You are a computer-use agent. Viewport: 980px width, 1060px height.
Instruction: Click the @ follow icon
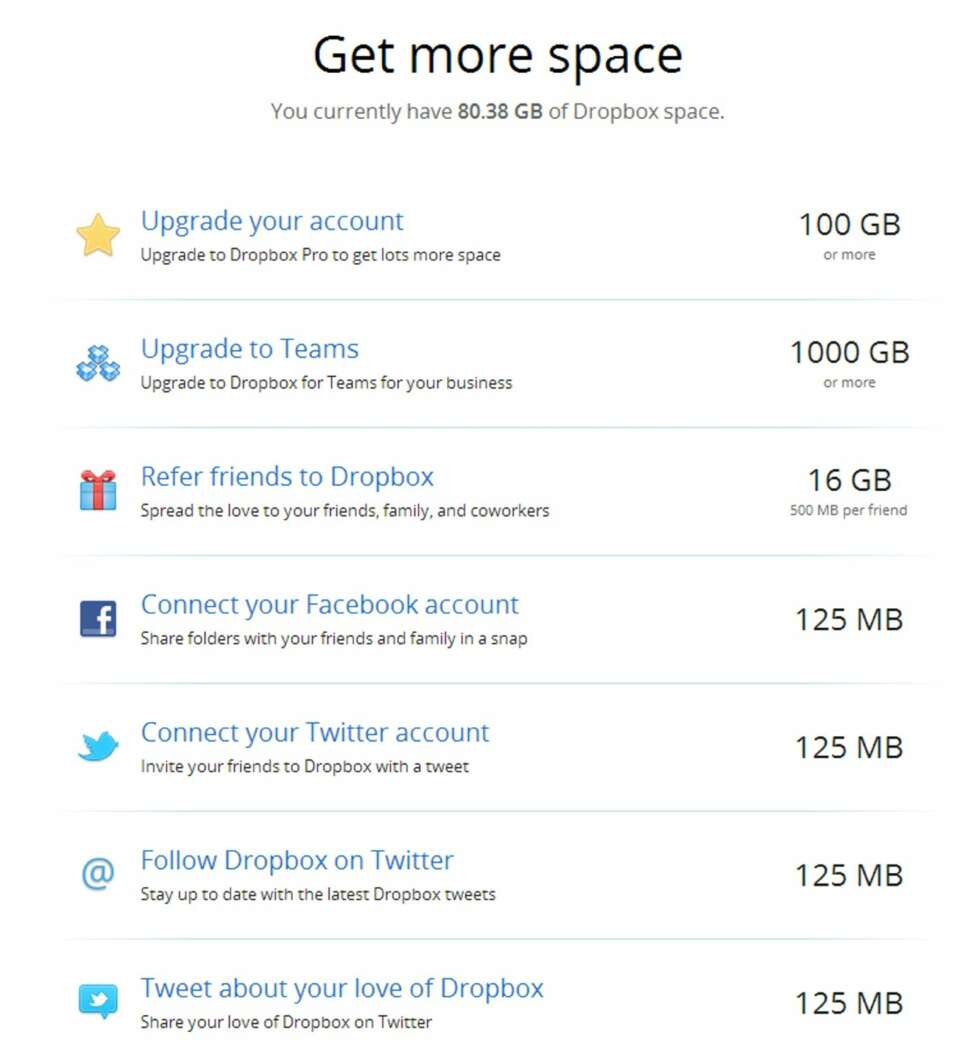point(98,873)
